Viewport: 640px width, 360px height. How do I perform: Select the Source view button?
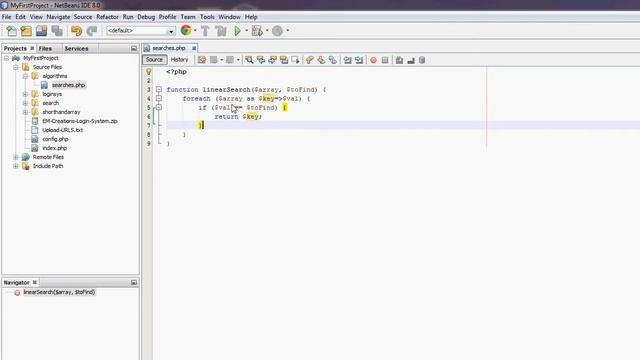tap(154, 60)
